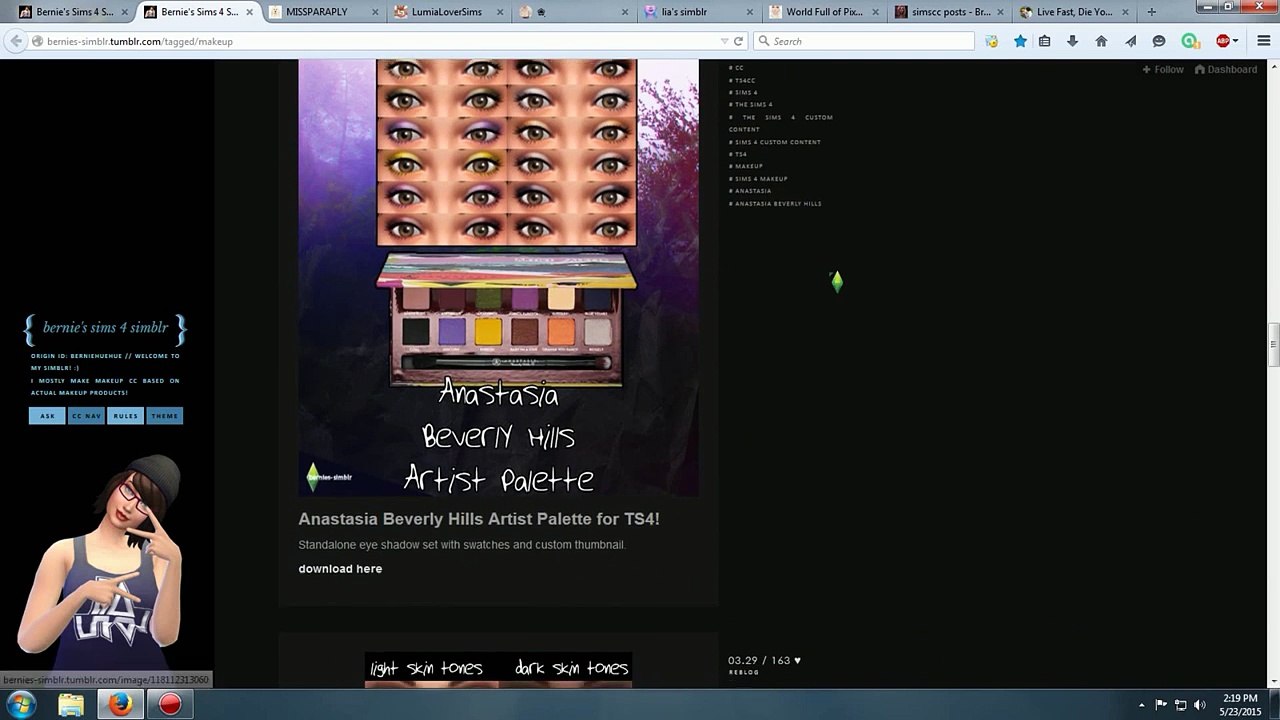Open Action Center flag icon in tray

[1161, 705]
